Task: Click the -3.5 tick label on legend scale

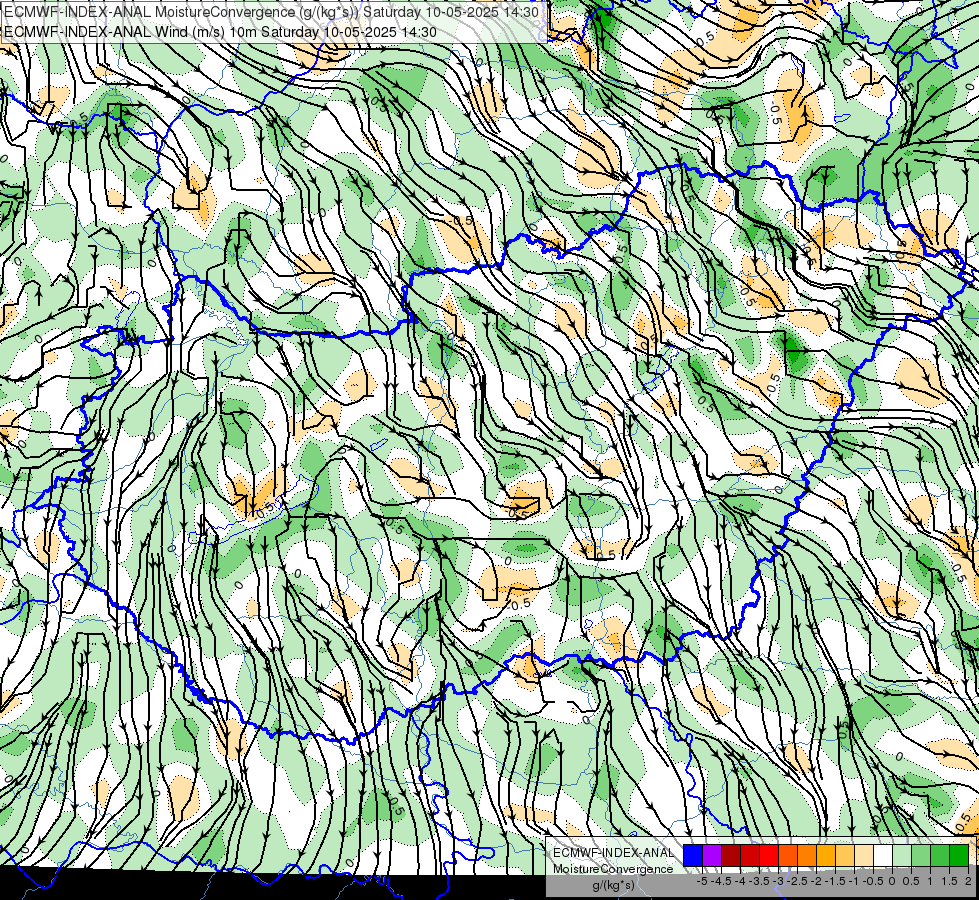Action: (760, 881)
